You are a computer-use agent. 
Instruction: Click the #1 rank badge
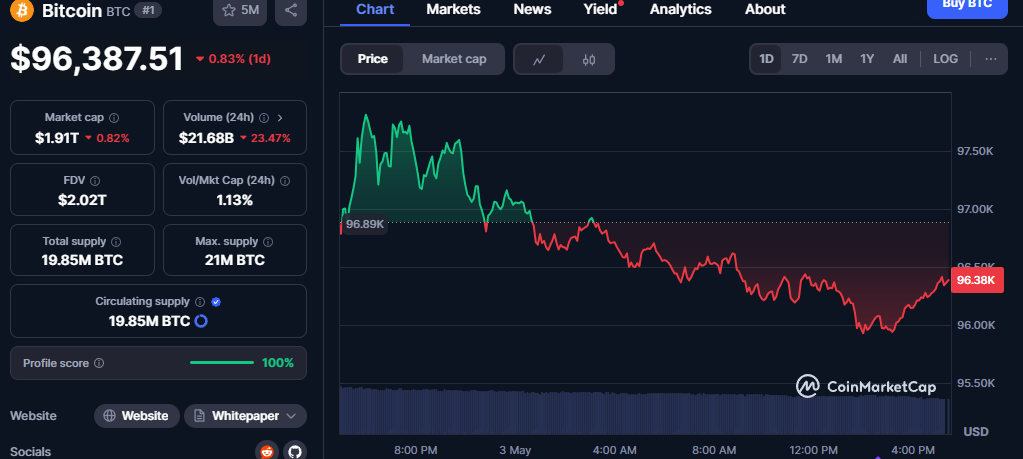pos(147,10)
